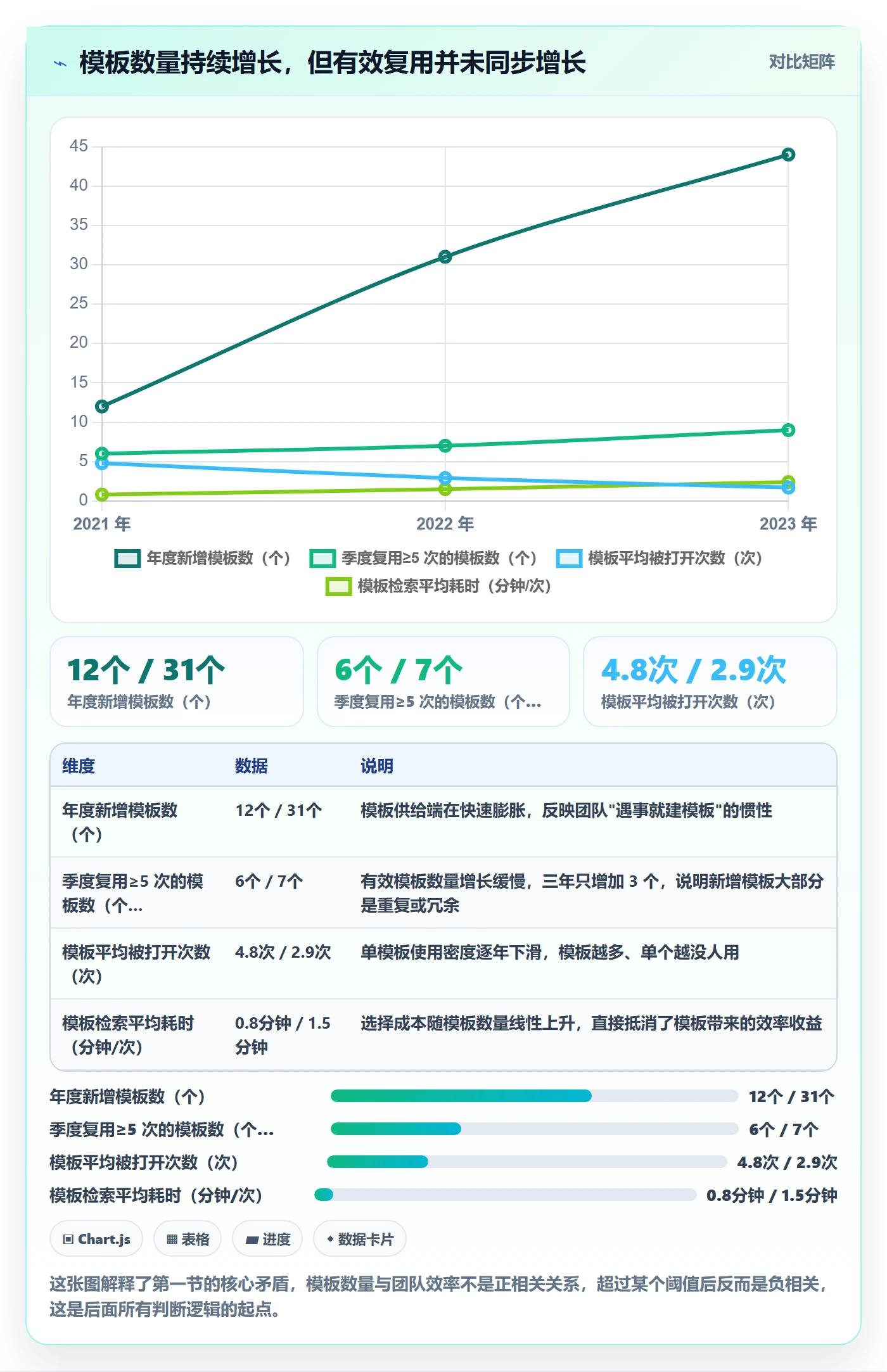
Task: Click the 0.8分钟 / 1.5分钟 progress value label
Action: pos(772,1195)
